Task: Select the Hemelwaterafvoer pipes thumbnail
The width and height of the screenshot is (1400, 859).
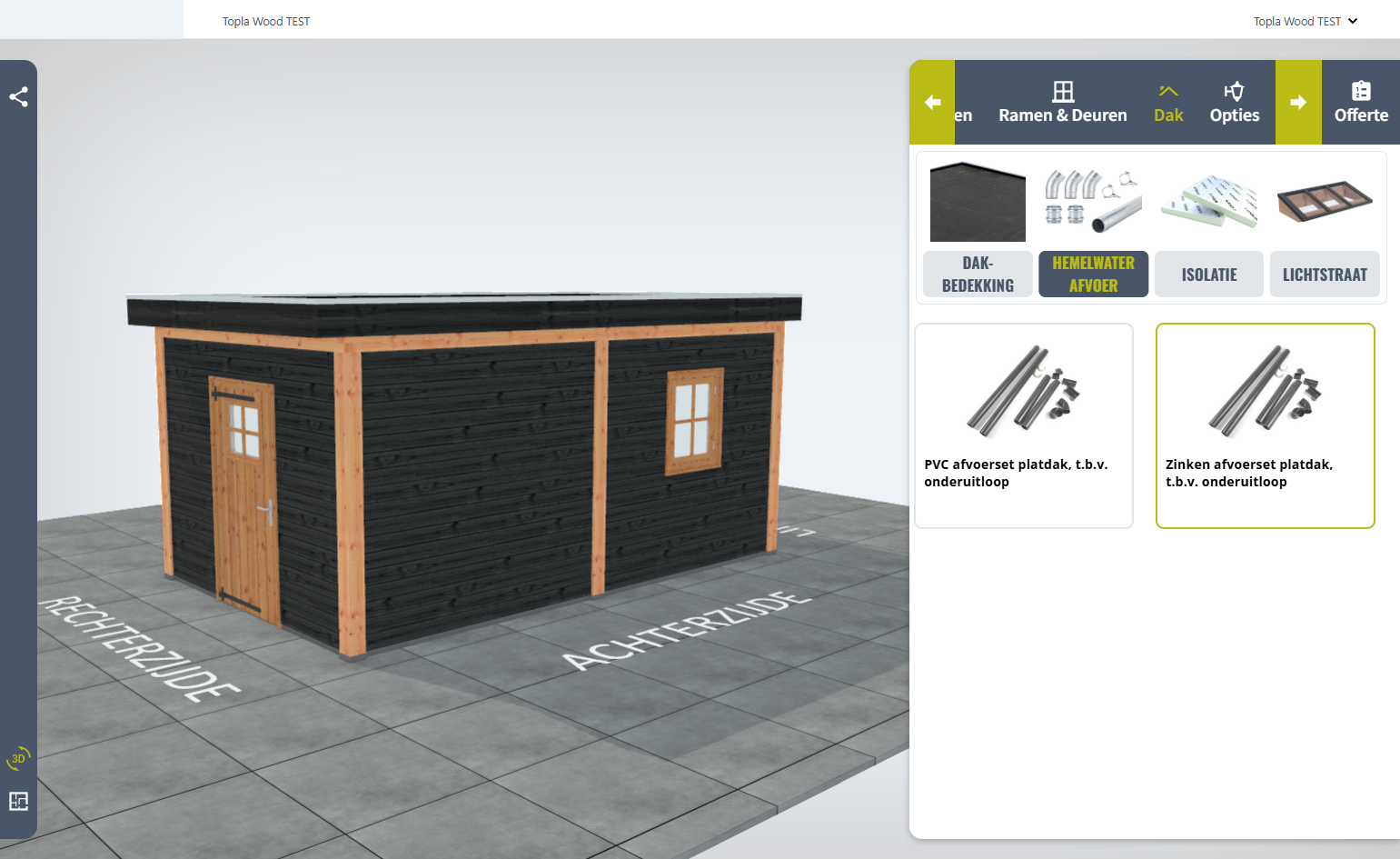Action: 1093,201
